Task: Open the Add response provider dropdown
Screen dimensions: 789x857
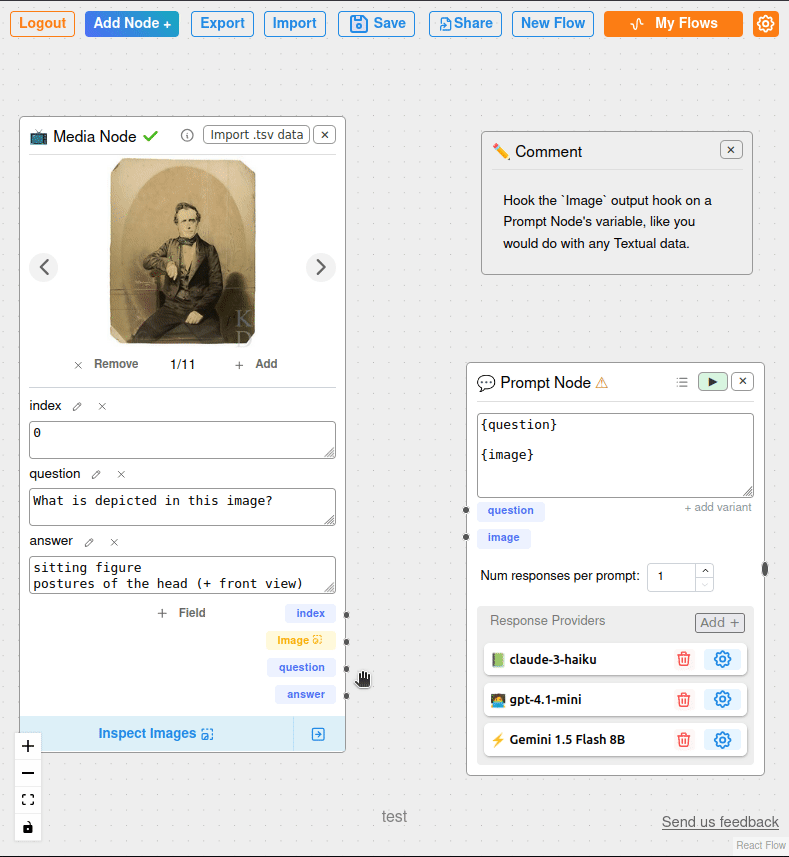Action: [719, 622]
